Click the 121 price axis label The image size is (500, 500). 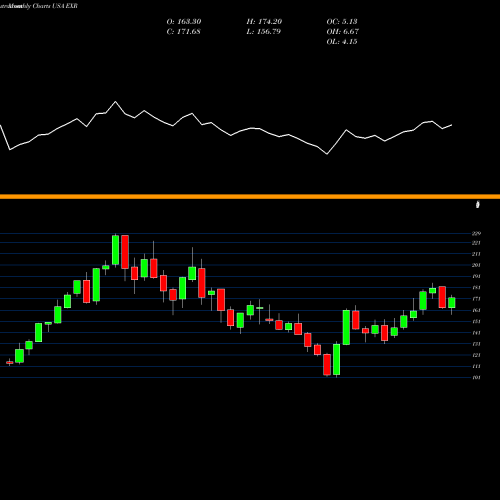(476, 355)
